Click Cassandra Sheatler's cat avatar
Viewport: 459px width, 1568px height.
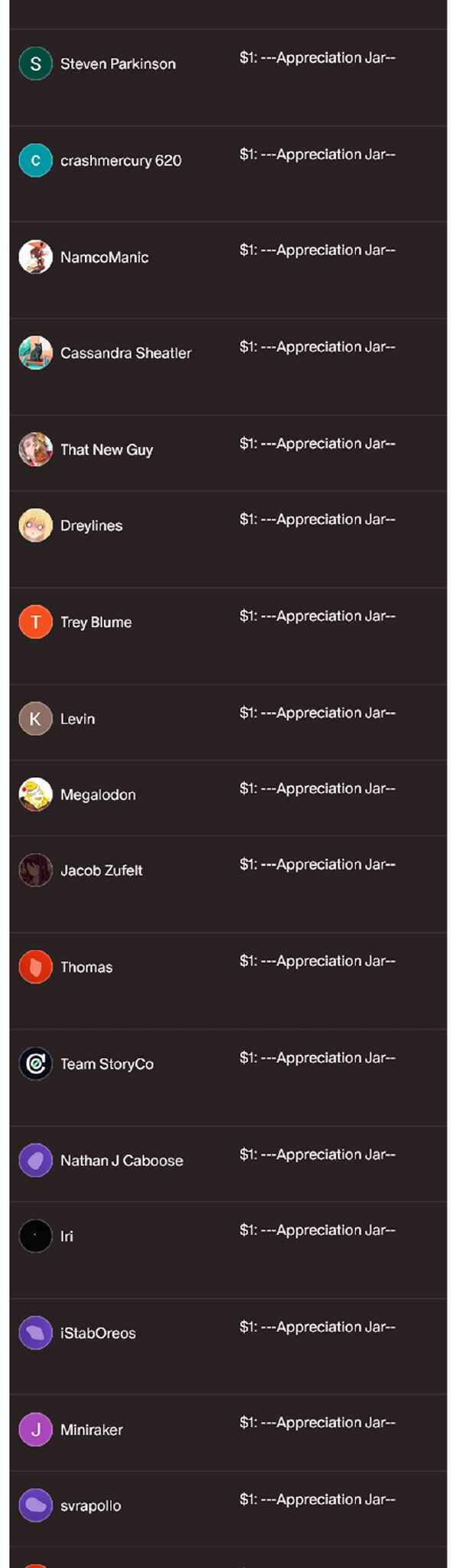[x=35, y=353]
